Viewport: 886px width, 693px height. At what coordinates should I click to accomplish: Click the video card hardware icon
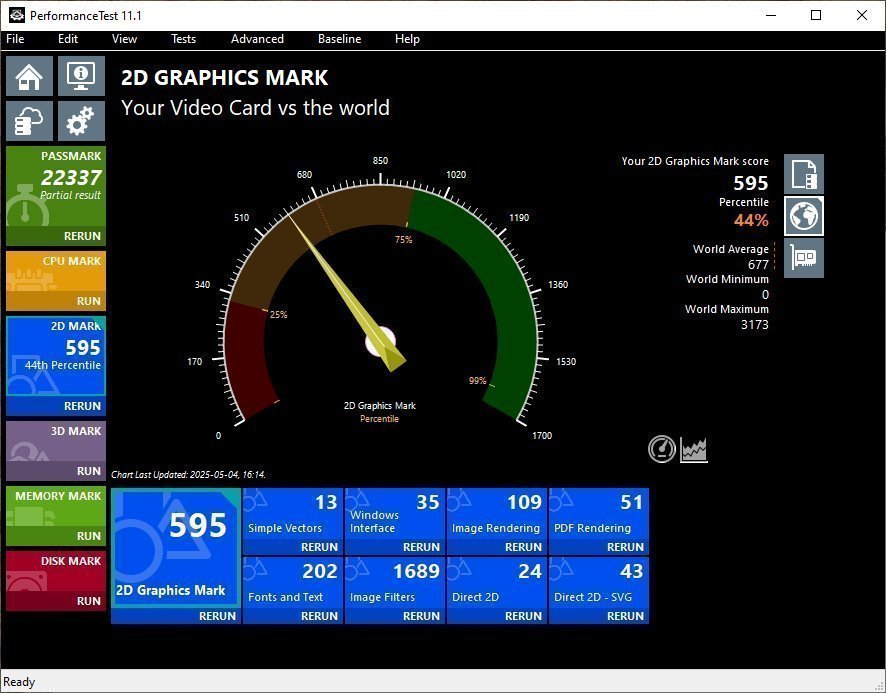pos(803,258)
